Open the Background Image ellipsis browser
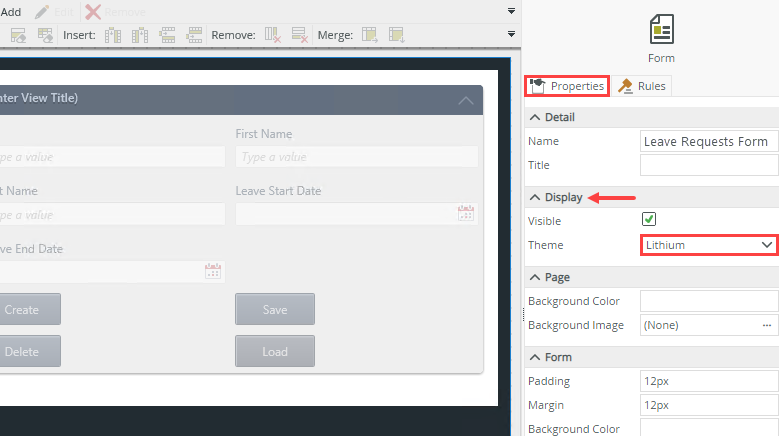Image resolution: width=779 pixels, height=436 pixels. (x=767, y=325)
